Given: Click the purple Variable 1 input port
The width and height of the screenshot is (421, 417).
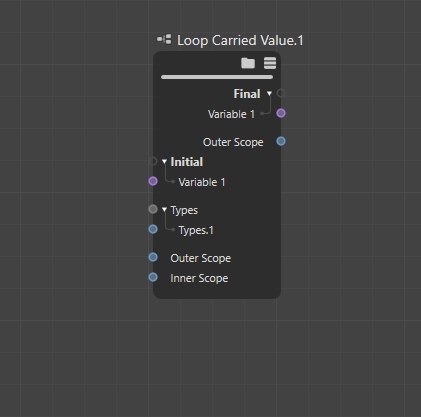Looking at the screenshot, I should click(153, 181).
